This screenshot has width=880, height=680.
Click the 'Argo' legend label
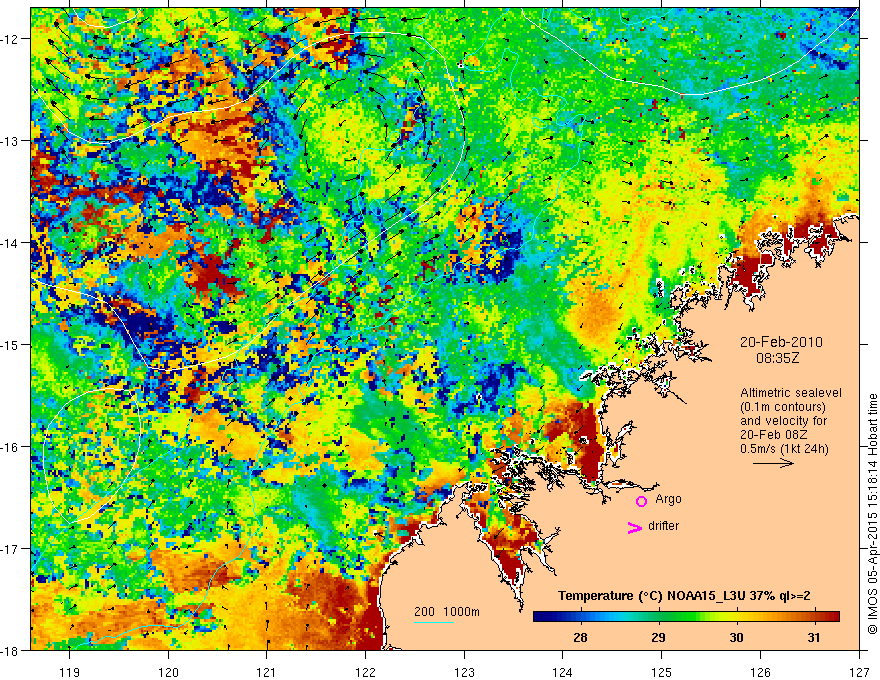[x=668, y=499]
